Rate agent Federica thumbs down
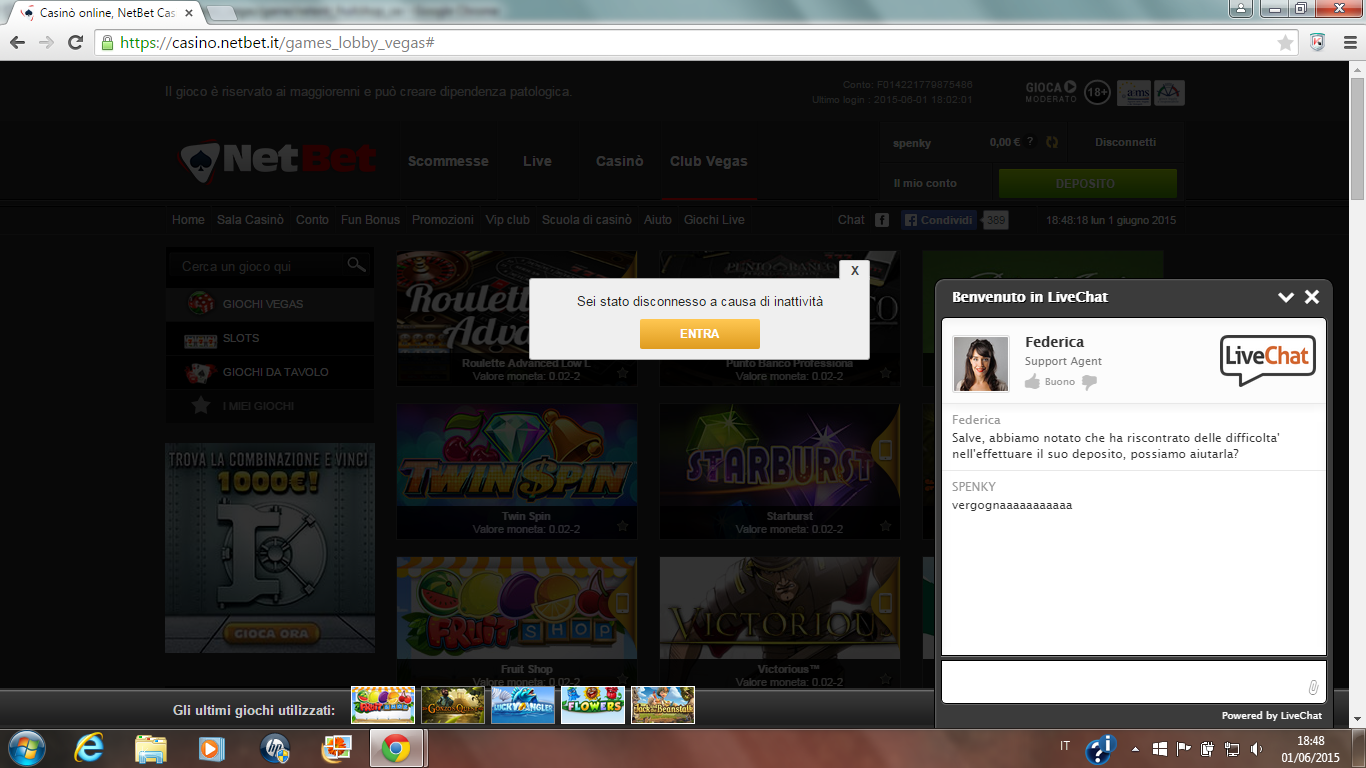The height and width of the screenshot is (768, 1366). (1090, 382)
